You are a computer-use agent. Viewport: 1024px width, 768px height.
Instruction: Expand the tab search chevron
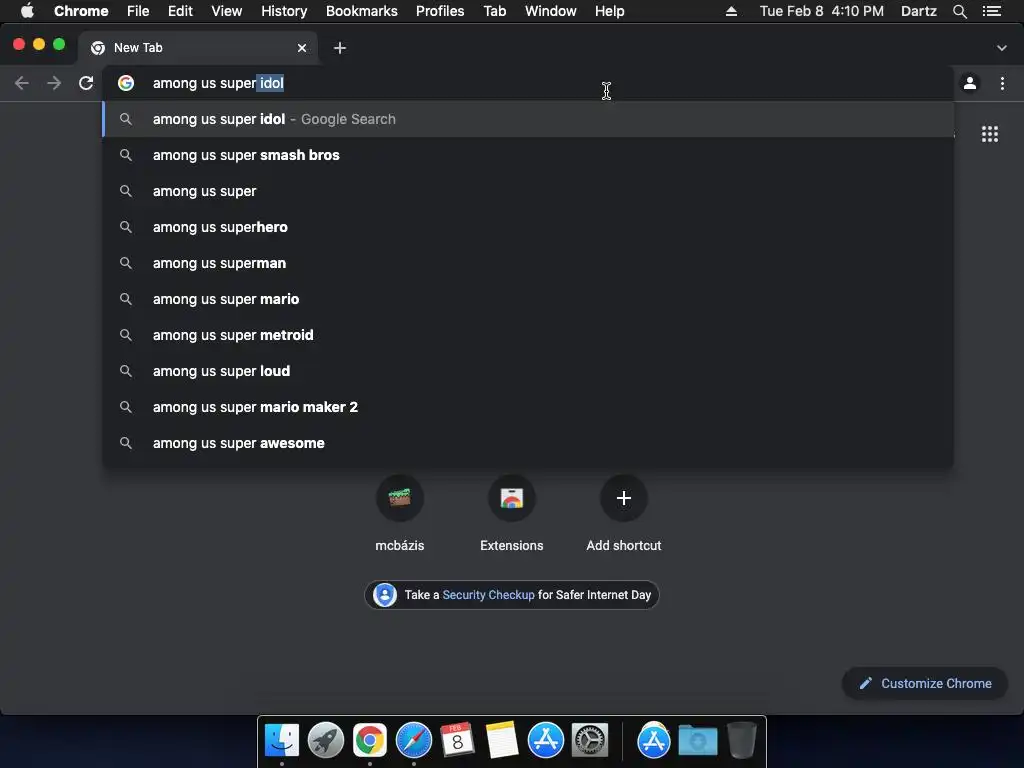click(x=1002, y=48)
